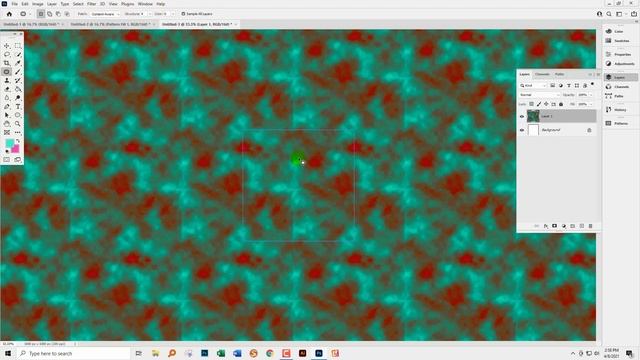Toggle the lock all padlock button
Image resolution: width=640 pixels, height=360 pixels.
pyautogui.click(x=561, y=104)
